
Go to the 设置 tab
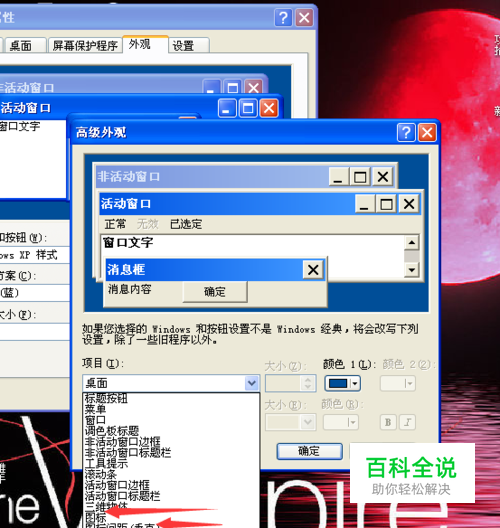[x=189, y=45]
